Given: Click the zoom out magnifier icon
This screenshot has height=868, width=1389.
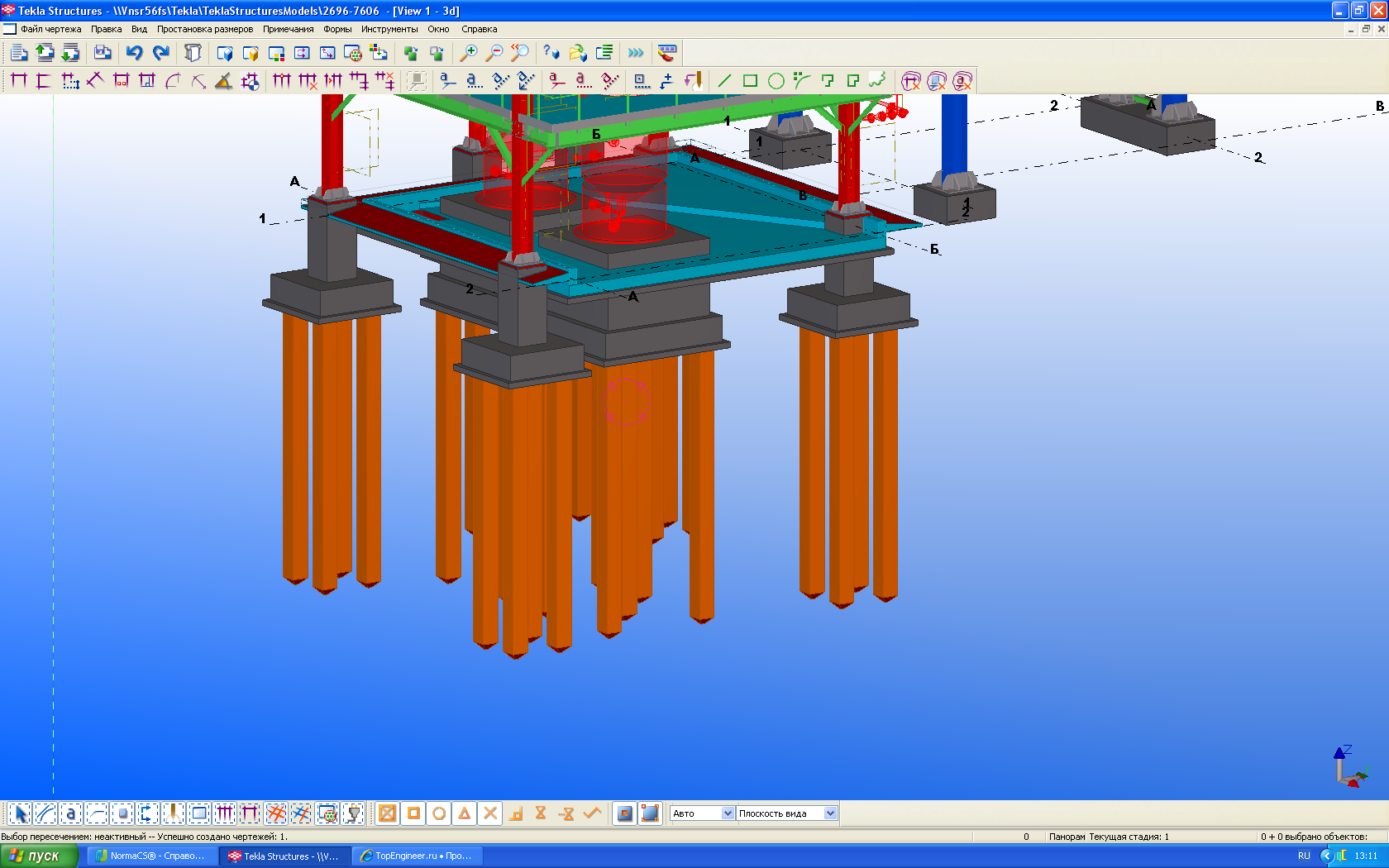Looking at the screenshot, I should (x=494, y=53).
